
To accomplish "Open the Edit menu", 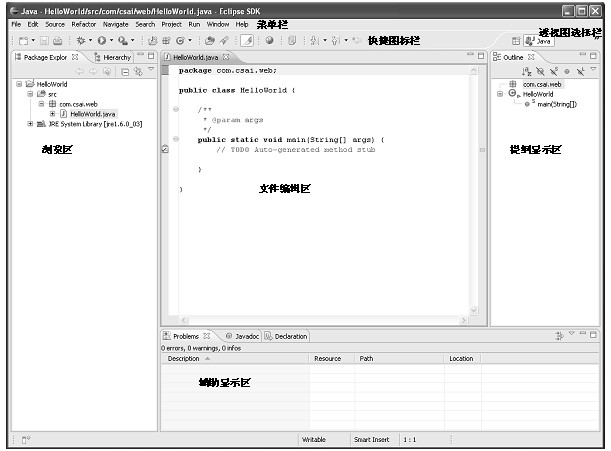I will coord(33,24).
